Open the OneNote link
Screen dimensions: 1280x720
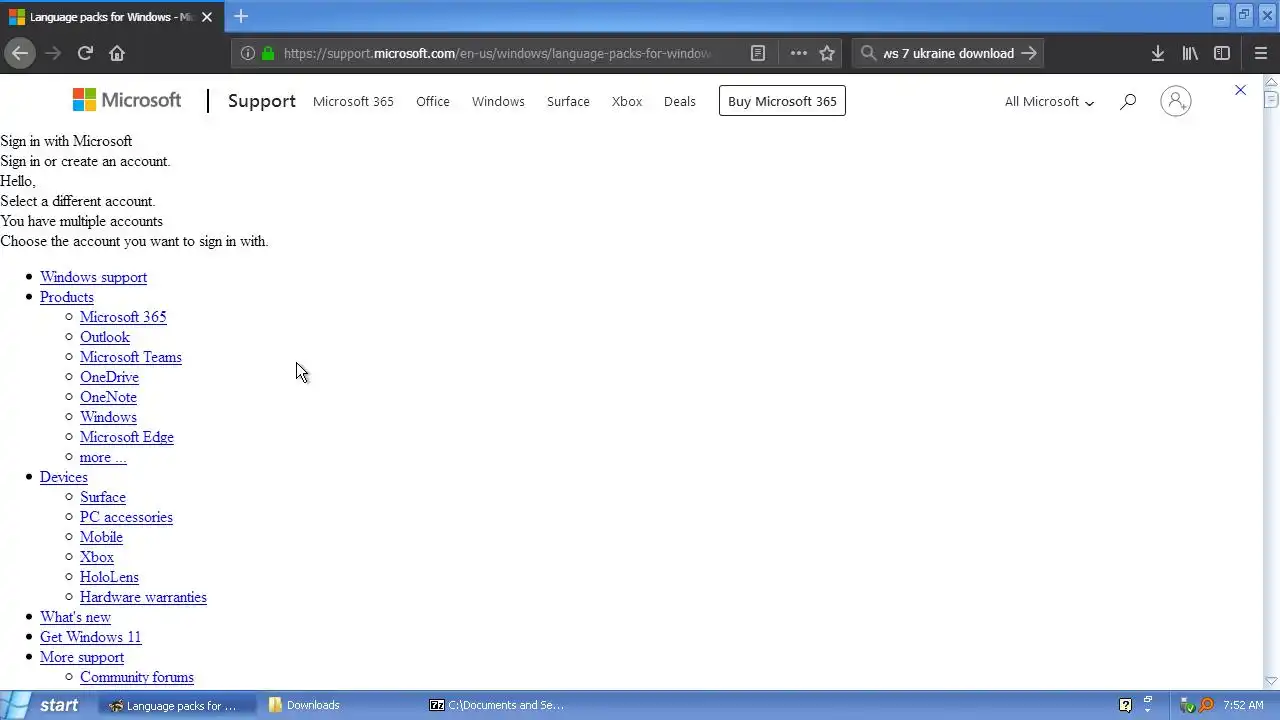[x=108, y=397]
